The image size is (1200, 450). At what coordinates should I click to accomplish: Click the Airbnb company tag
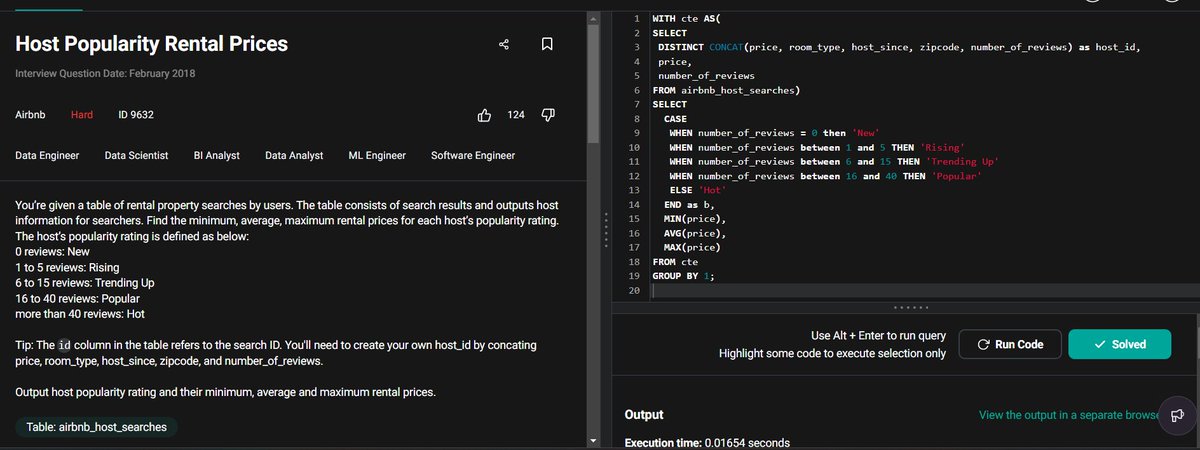pyautogui.click(x=31, y=115)
